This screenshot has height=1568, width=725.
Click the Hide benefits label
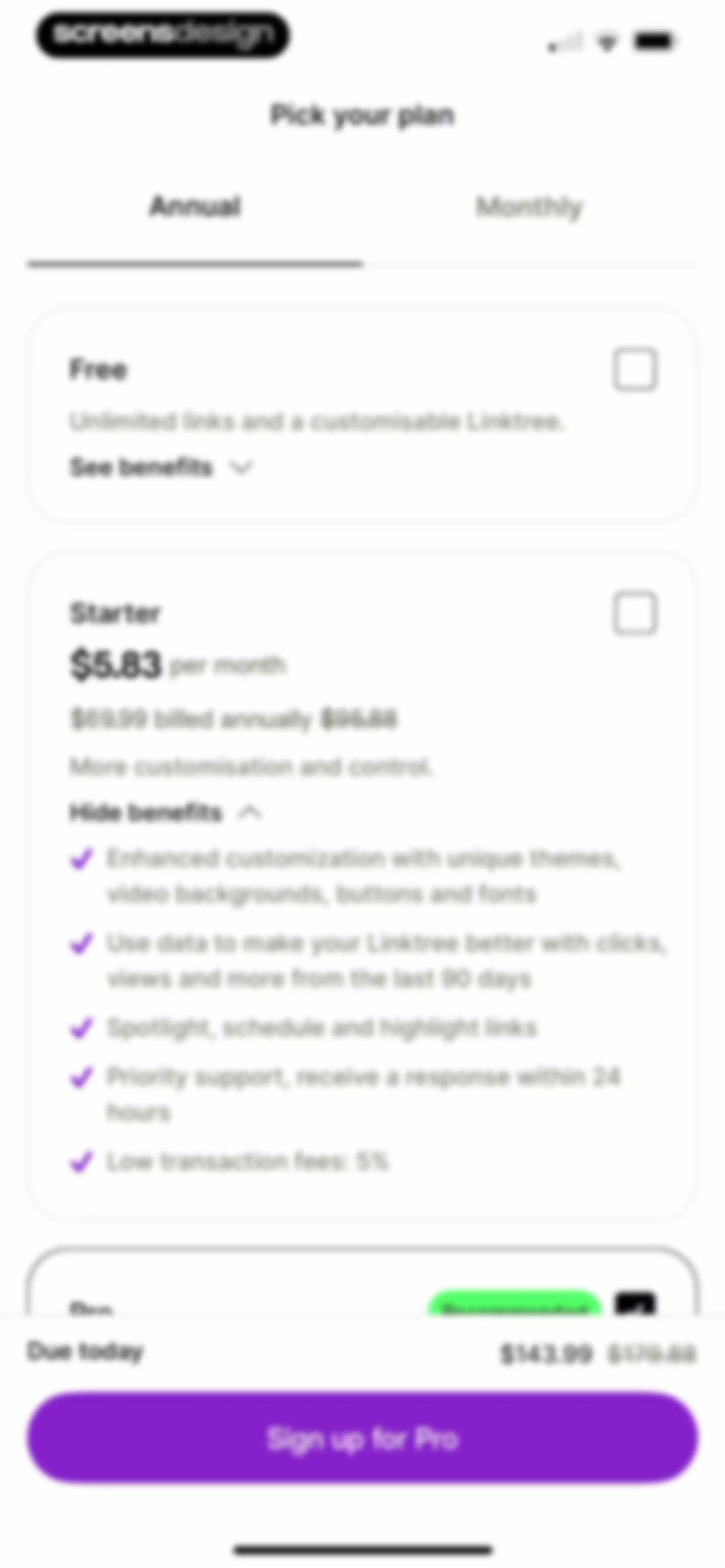(x=146, y=813)
